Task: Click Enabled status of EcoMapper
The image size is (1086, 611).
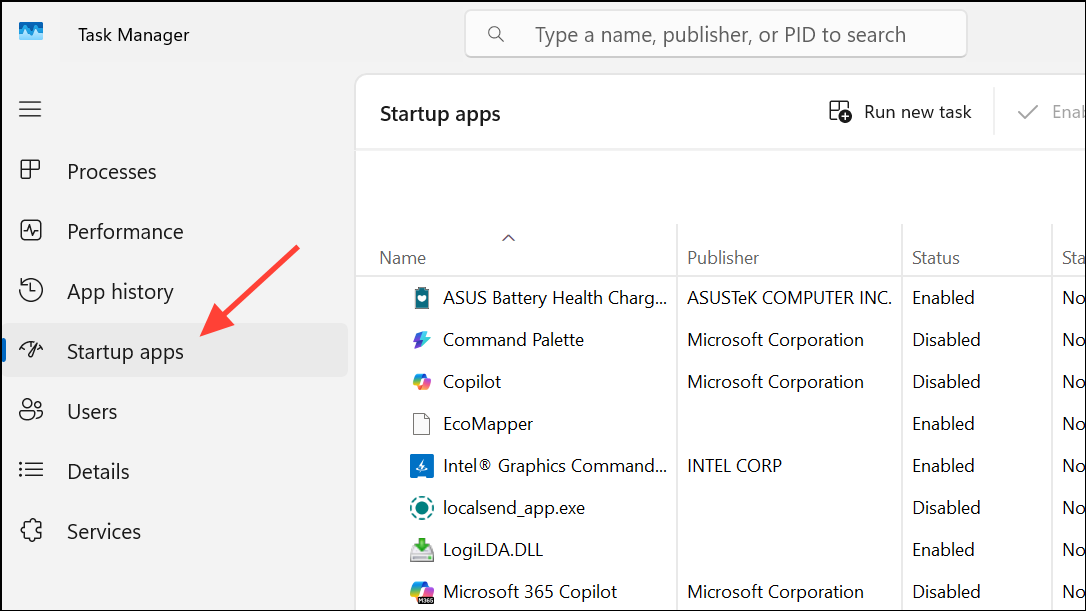Action: 943,423
